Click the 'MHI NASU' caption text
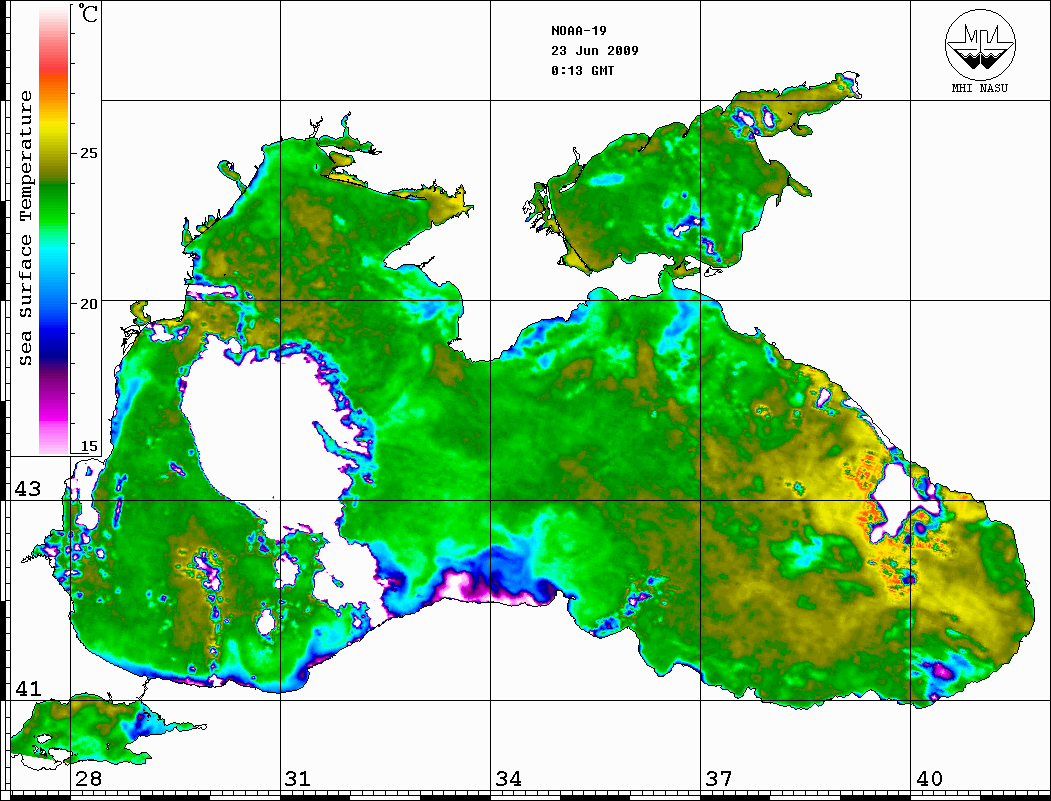1051x801 pixels. [980, 88]
